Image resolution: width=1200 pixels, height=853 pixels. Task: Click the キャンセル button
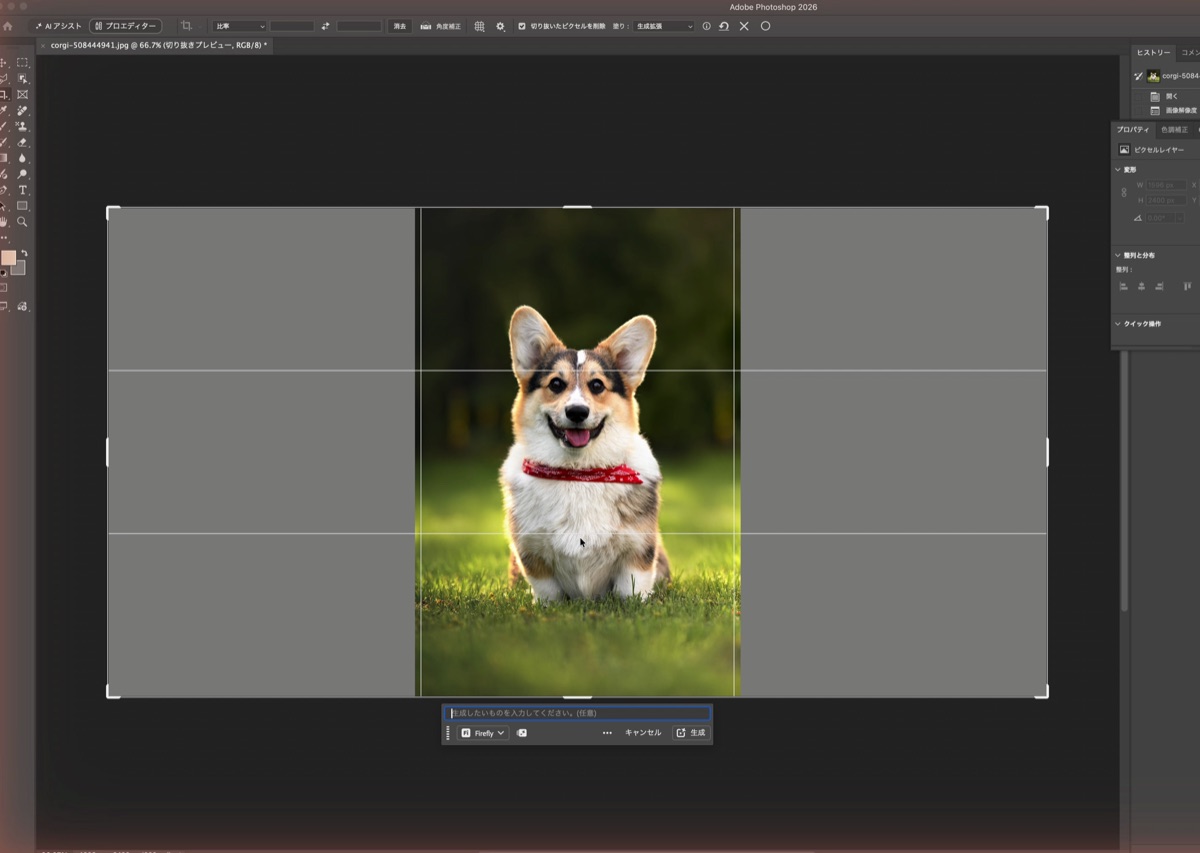(643, 733)
